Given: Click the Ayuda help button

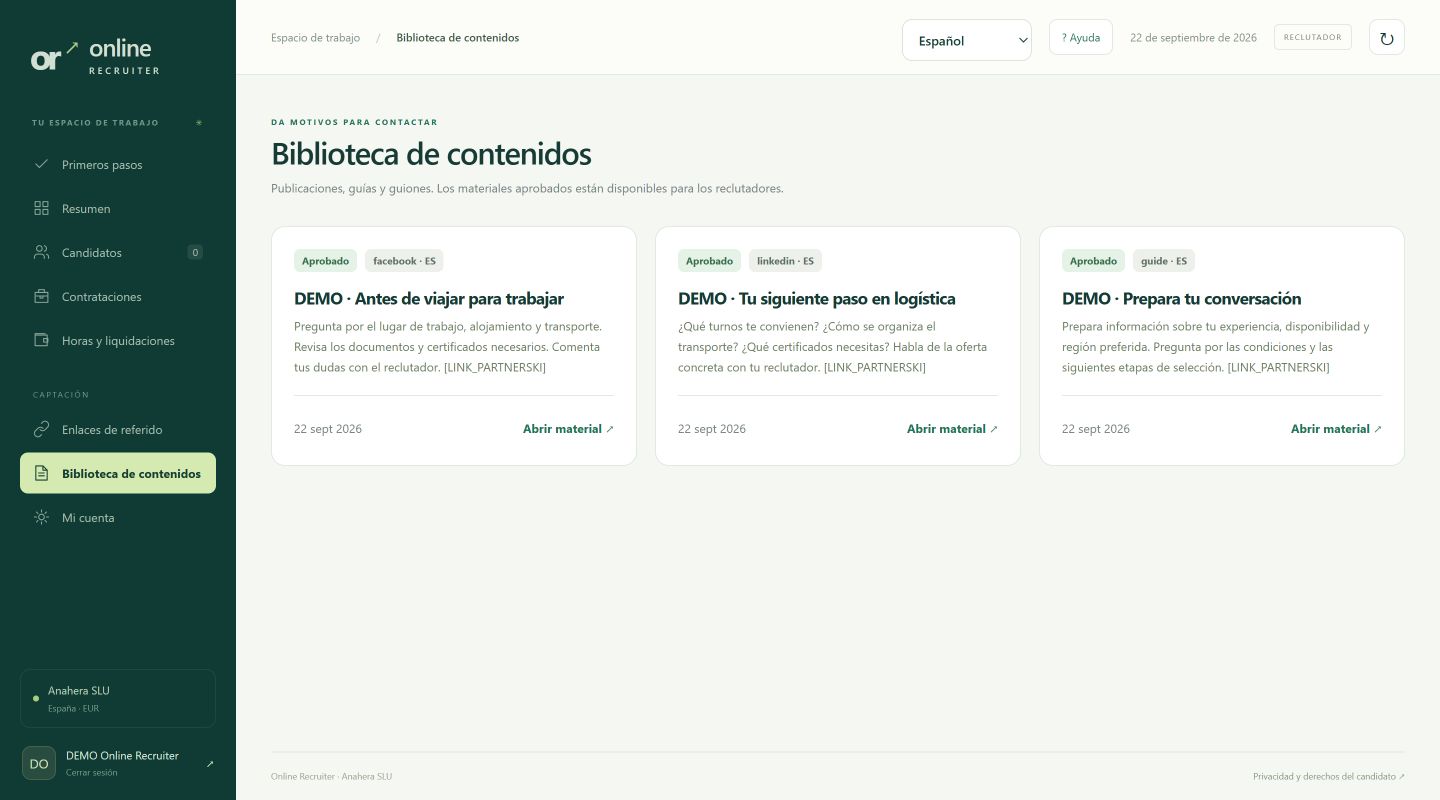Looking at the screenshot, I should click(1080, 38).
